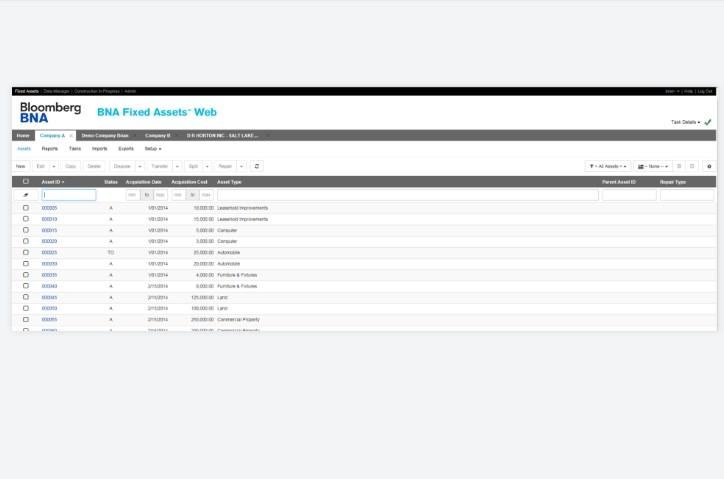Check the 100,000.00 Land row checkbox

tap(26, 308)
